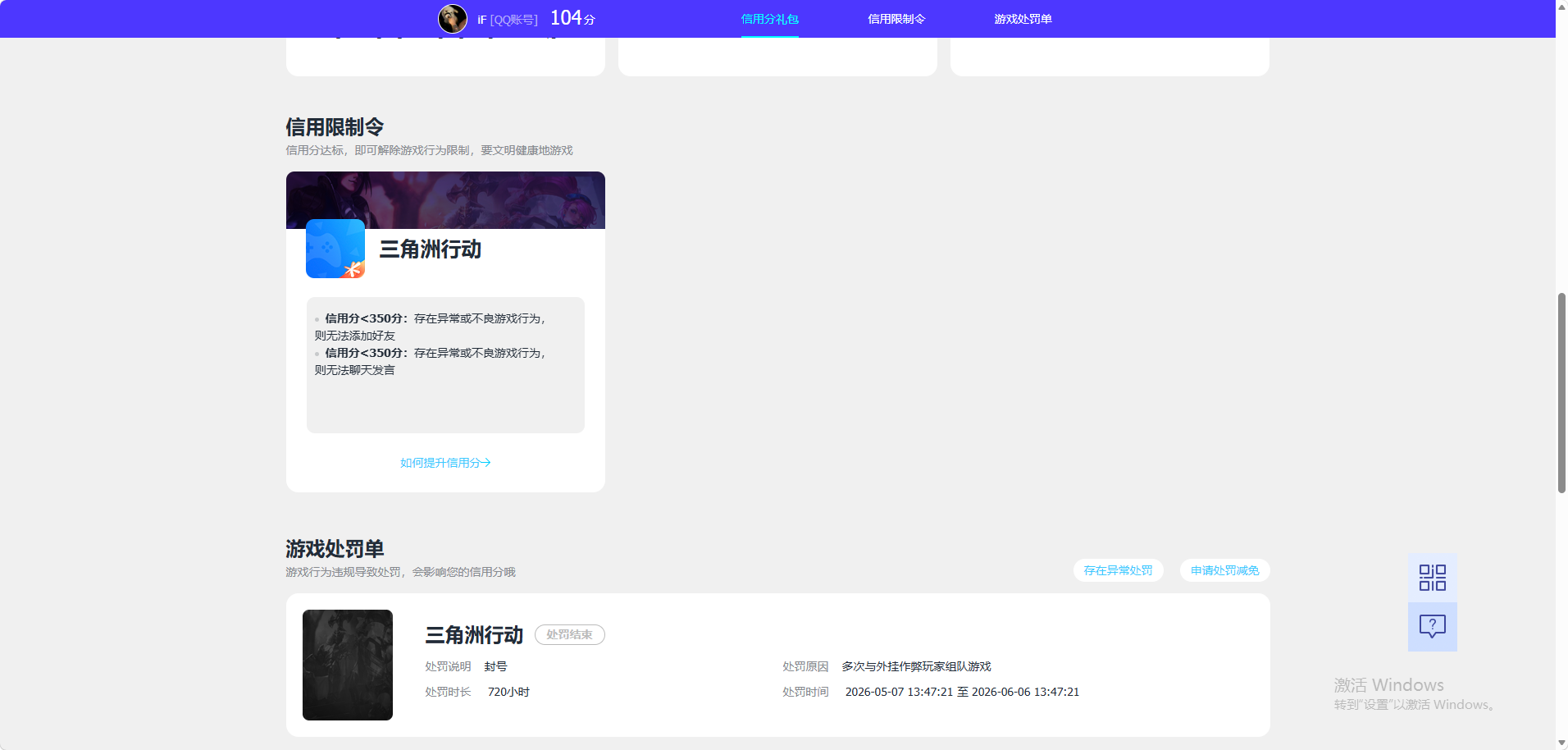This screenshot has width=1568, height=750.
Task: Click the 封号 penalty description
Action: pos(495,666)
